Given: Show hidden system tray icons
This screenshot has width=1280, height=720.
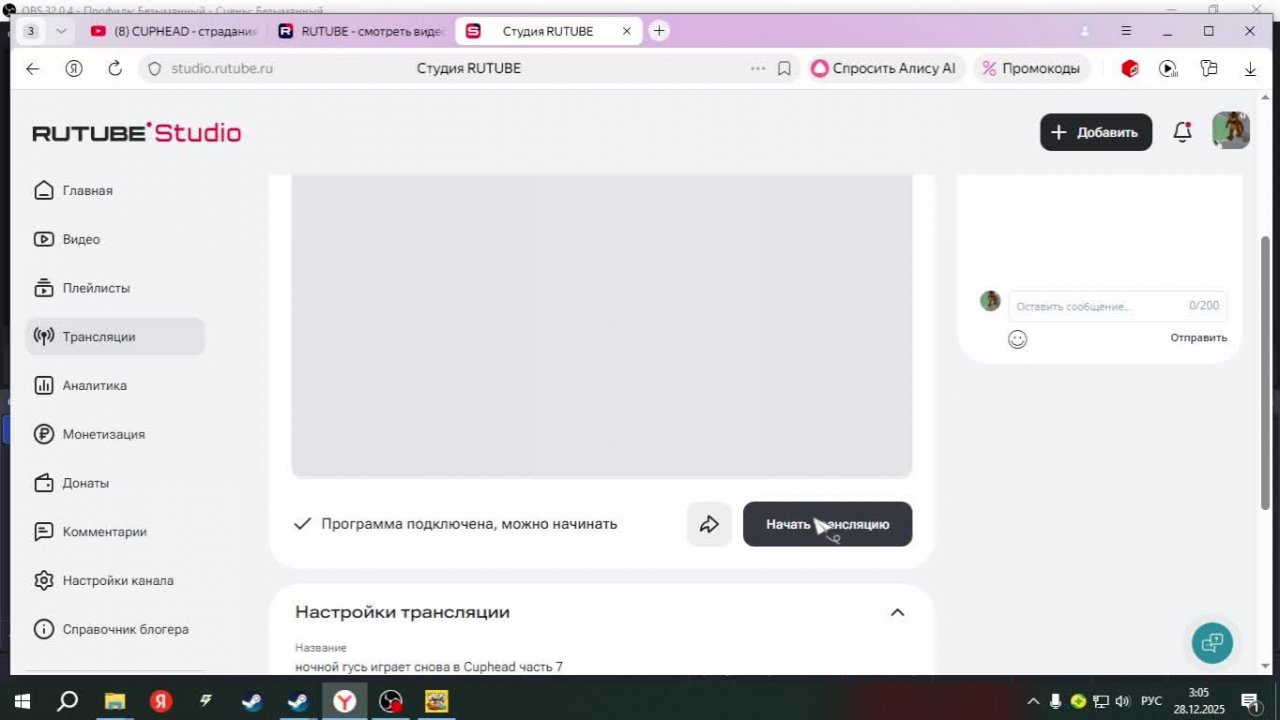Looking at the screenshot, I should coord(1033,701).
